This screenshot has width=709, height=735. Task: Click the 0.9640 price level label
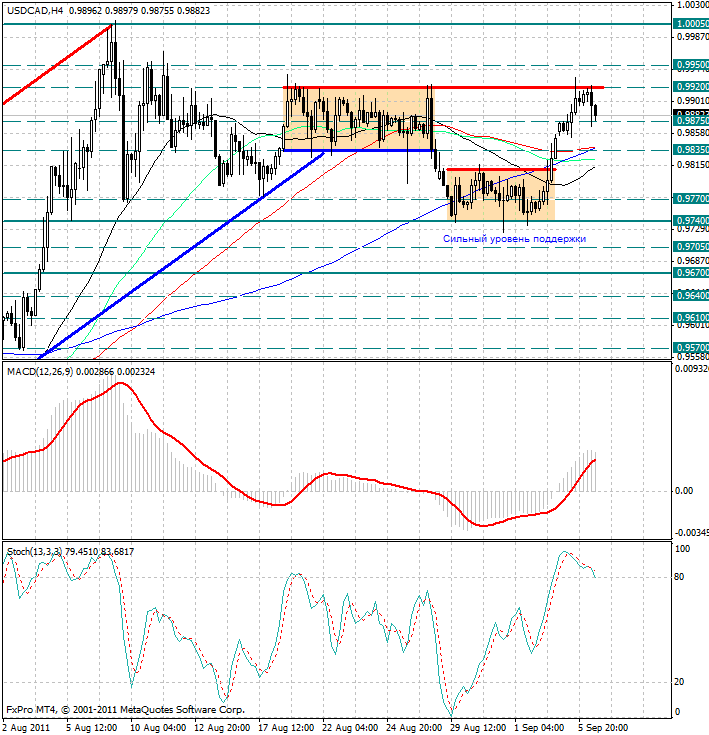(691, 296)
